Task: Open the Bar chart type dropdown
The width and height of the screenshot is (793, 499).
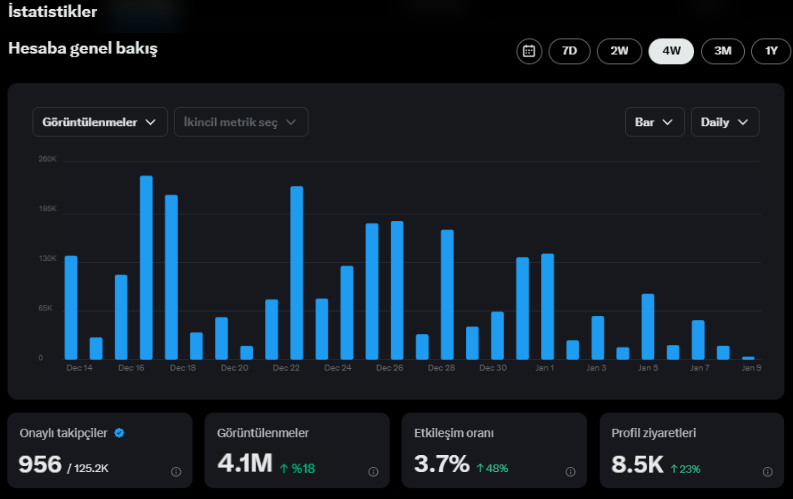Action: pyautogui.click(x=654, y=122)
